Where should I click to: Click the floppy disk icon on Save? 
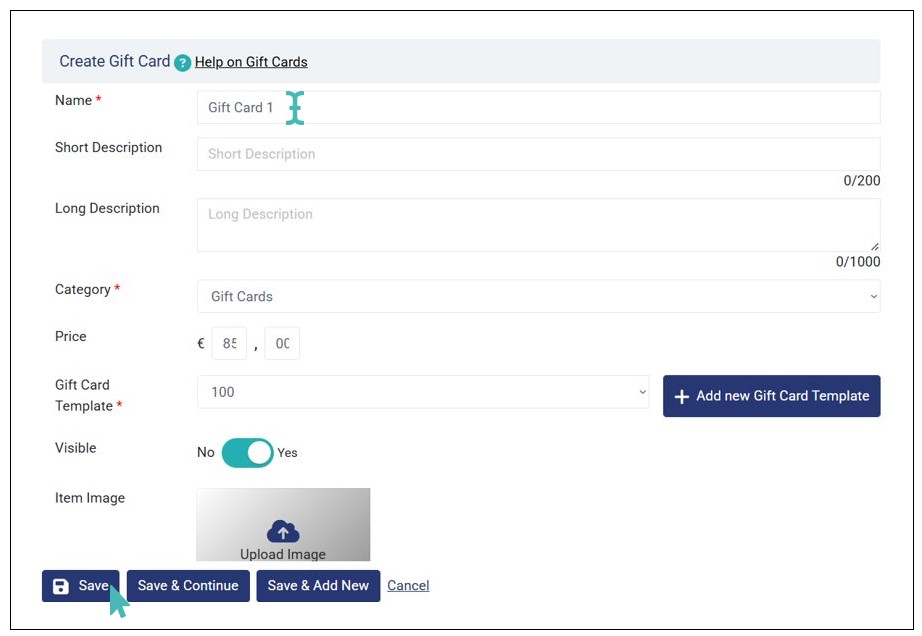tap(61, 586)
